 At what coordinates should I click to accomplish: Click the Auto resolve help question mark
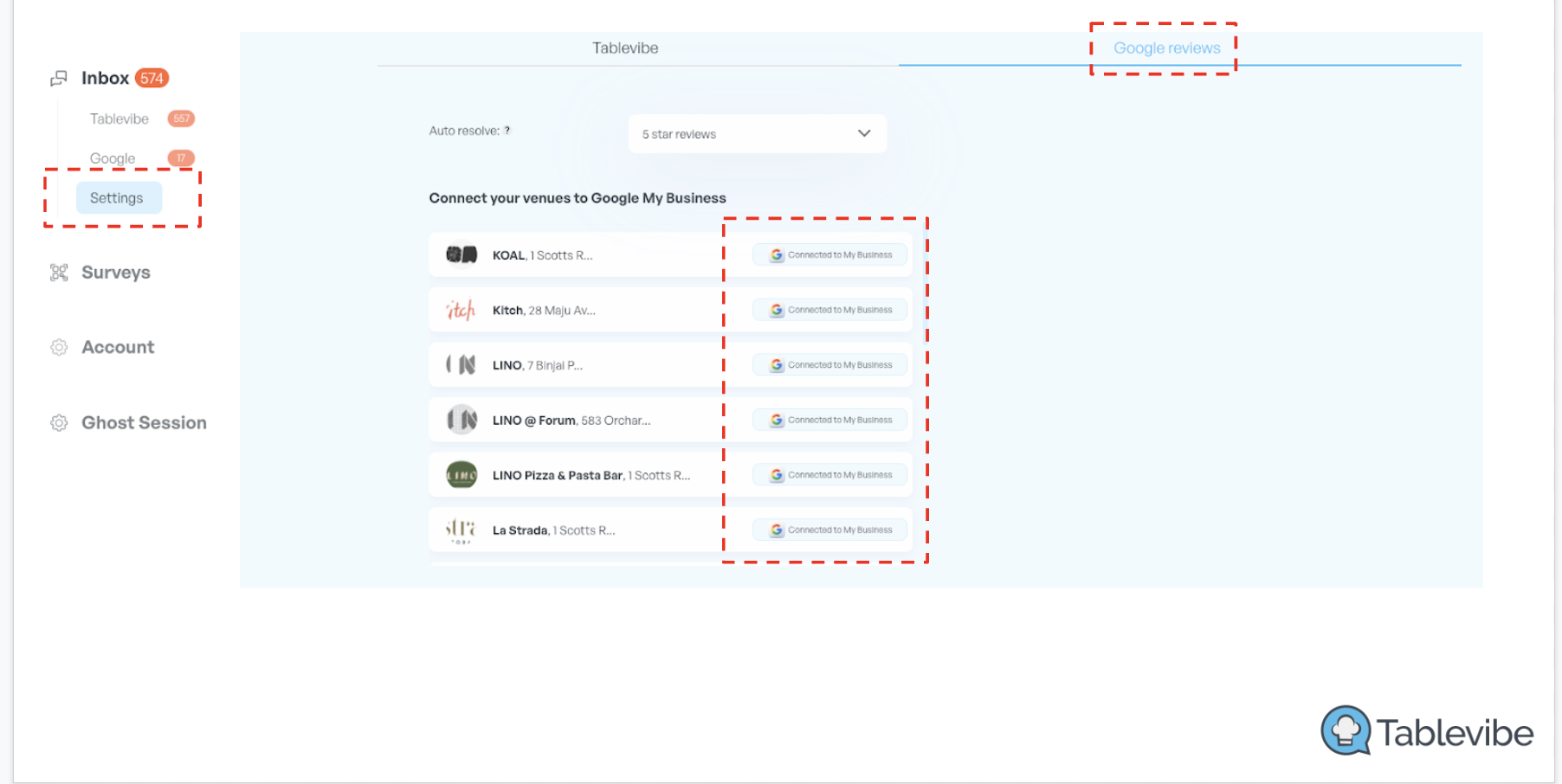point(507,131)
